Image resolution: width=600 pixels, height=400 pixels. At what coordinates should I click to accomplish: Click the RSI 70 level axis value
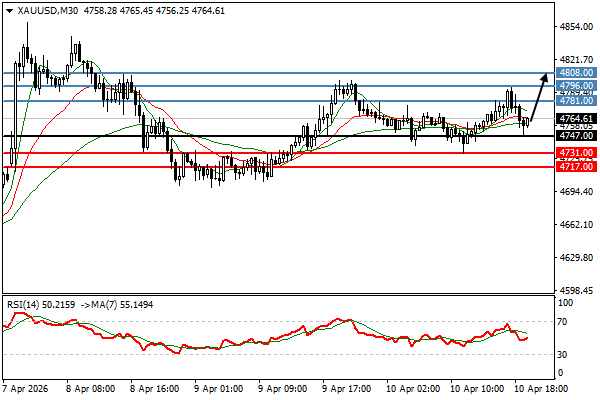click(x=564, y=321)
